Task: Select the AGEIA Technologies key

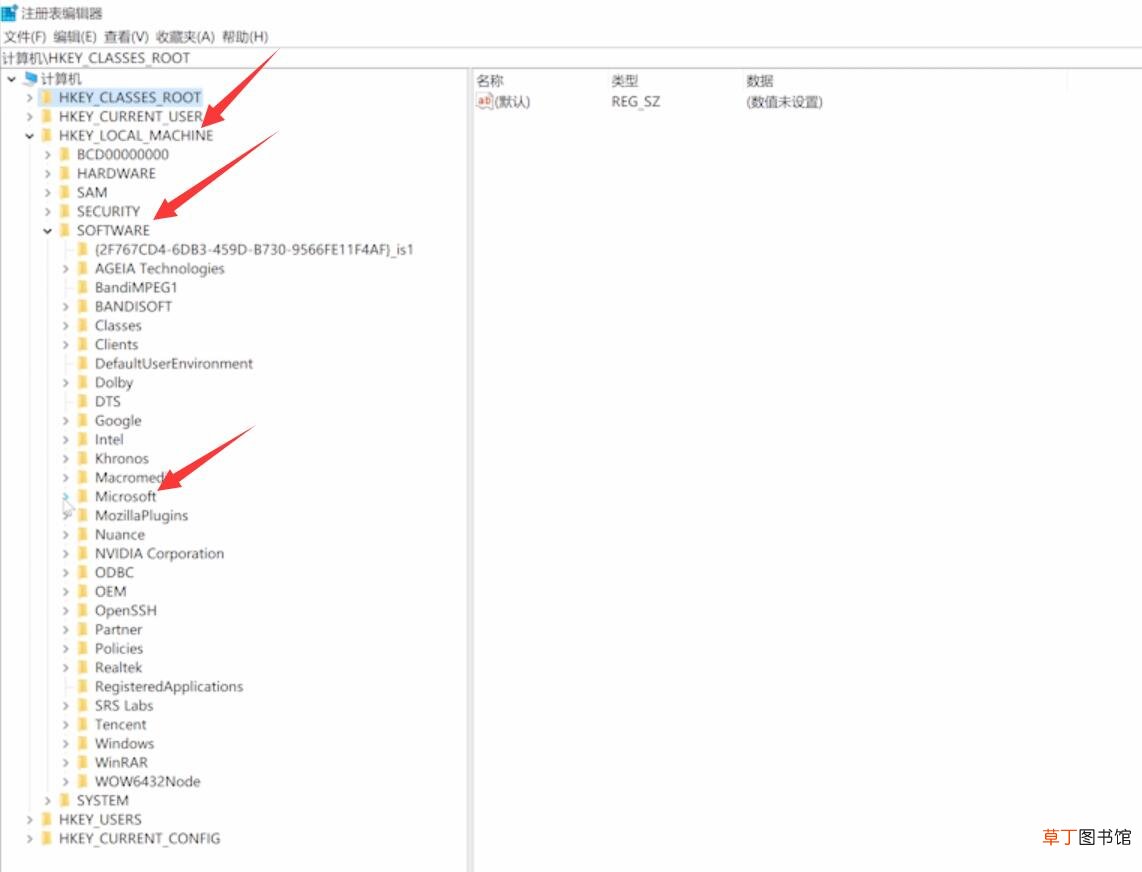Action: 160,269
